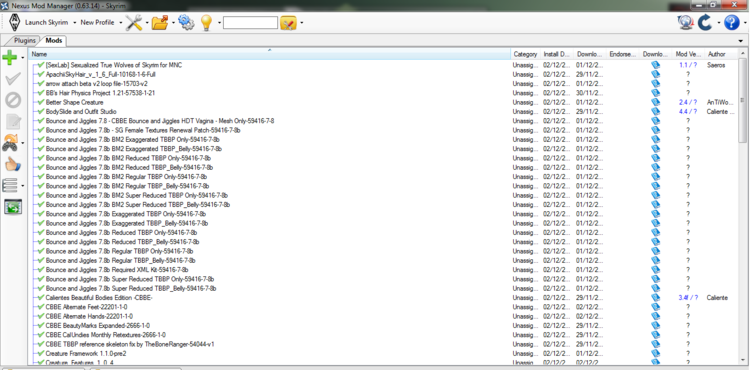The image size is (750, 370).
Task: Toggle checkmark for BodySlide and Outfit Studio
Action: 41,111
